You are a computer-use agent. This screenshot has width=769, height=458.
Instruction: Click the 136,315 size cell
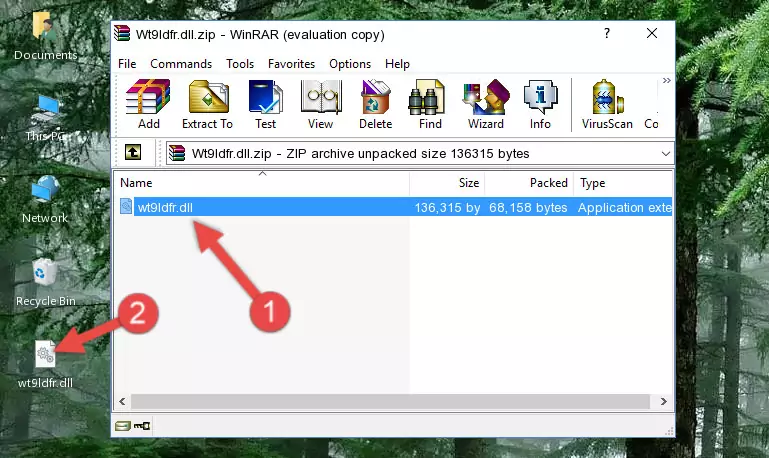[447, 207]
